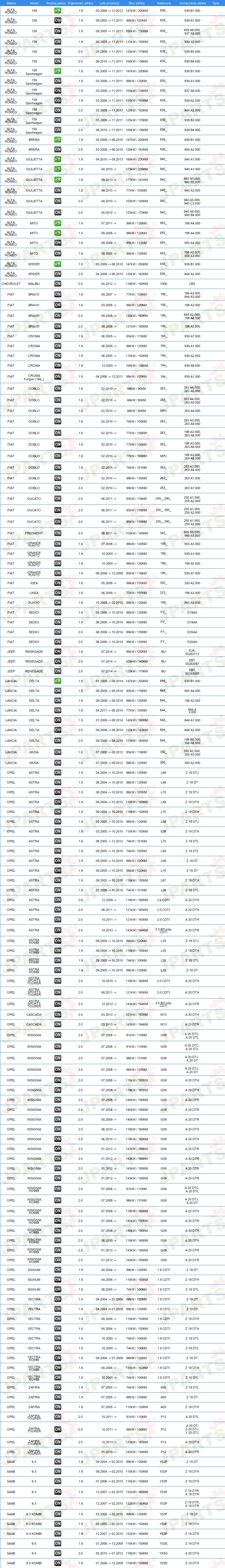Image resolution: width=225 pixels, height=1568 pixels.
Task: Click ON icon in Jeep Renegade EJK row
Action: tap(58, 651)
